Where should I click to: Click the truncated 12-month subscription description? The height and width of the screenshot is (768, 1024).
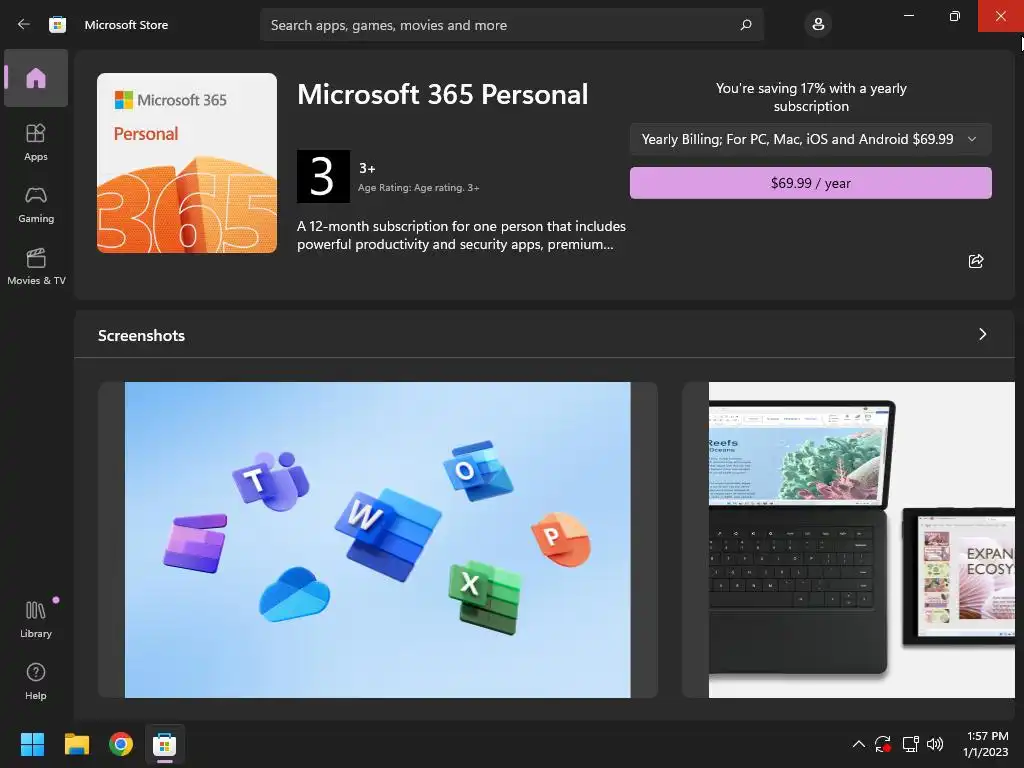click(x=461, y=235)
